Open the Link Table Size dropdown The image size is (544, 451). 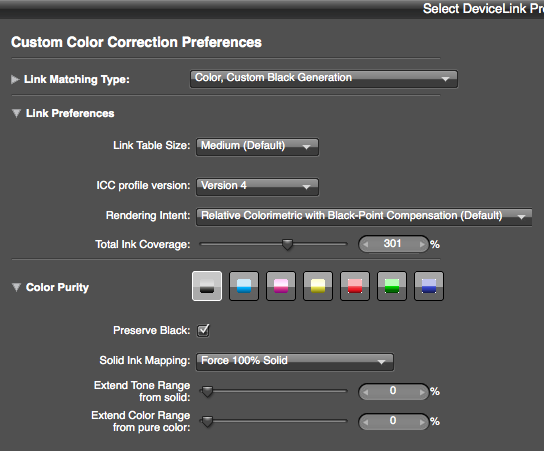(257, 147)
